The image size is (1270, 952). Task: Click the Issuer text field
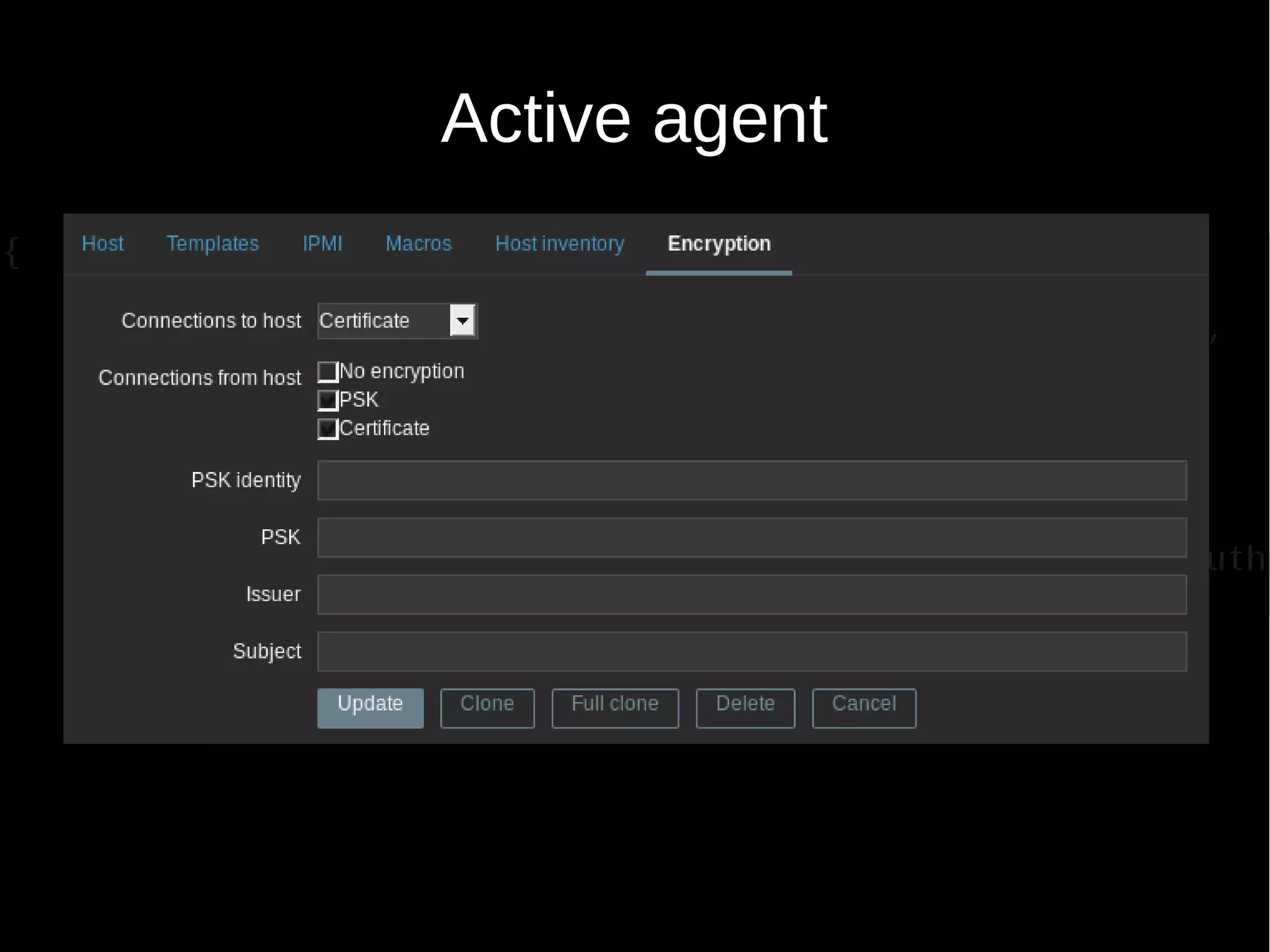point(752,594)
